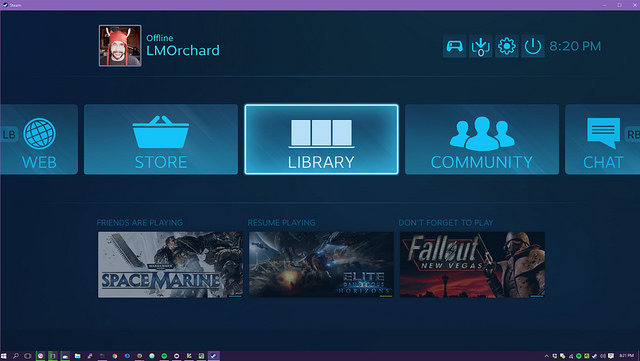Open Space Marine game thumbnail
Screen dimensions: 640x361
170,265
